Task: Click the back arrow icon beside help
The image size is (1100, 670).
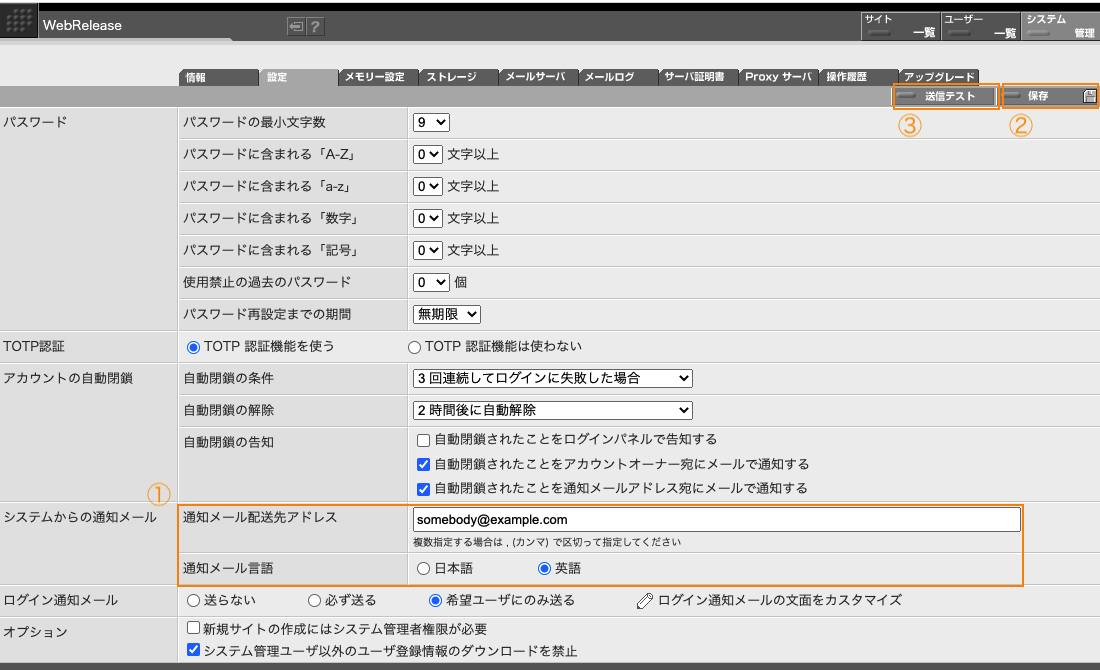Action: [298, 27]
